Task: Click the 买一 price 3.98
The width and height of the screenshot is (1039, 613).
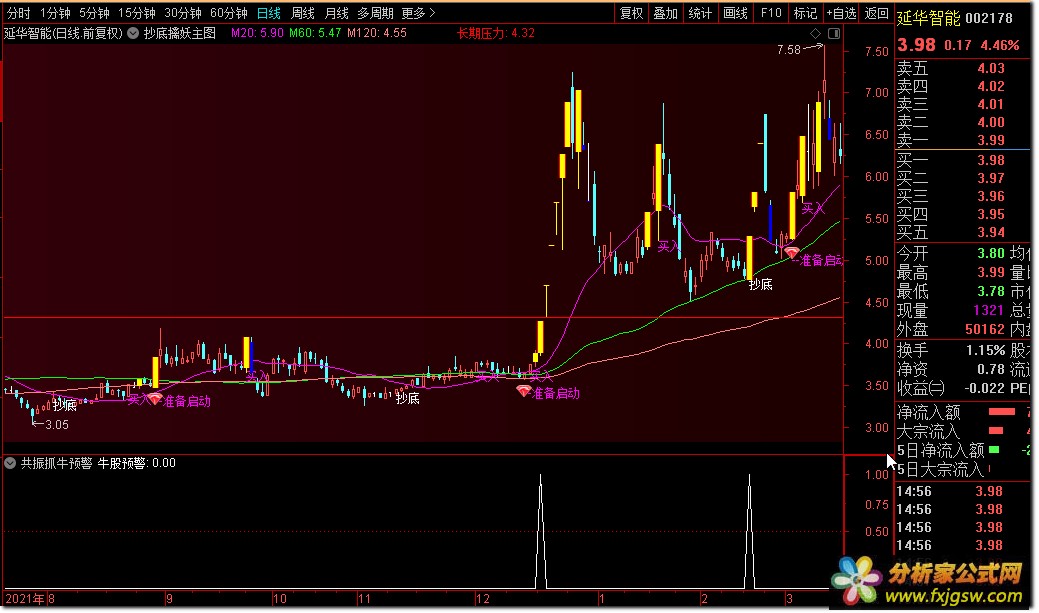Action: click(x=991, y=160)
